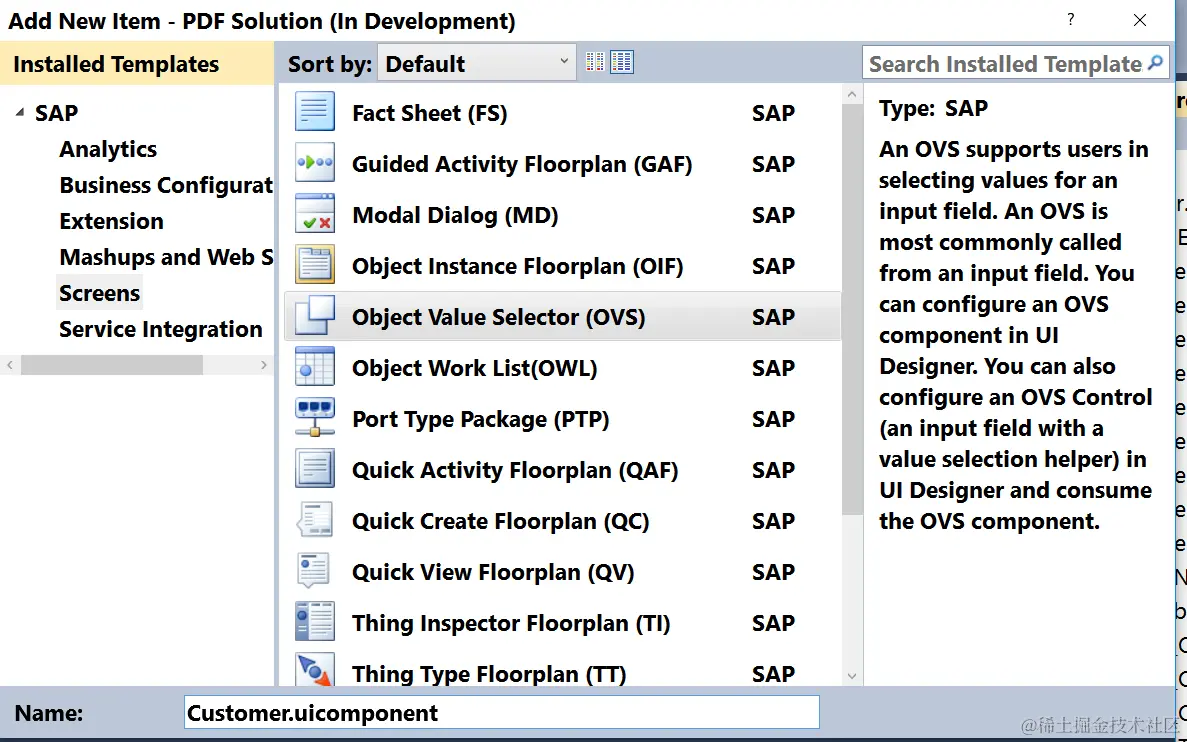Viewport: 1187px width, 742px height.
Task: Choose Thing Inspector Floorplan (TI) template
Action: pos(562,622)
